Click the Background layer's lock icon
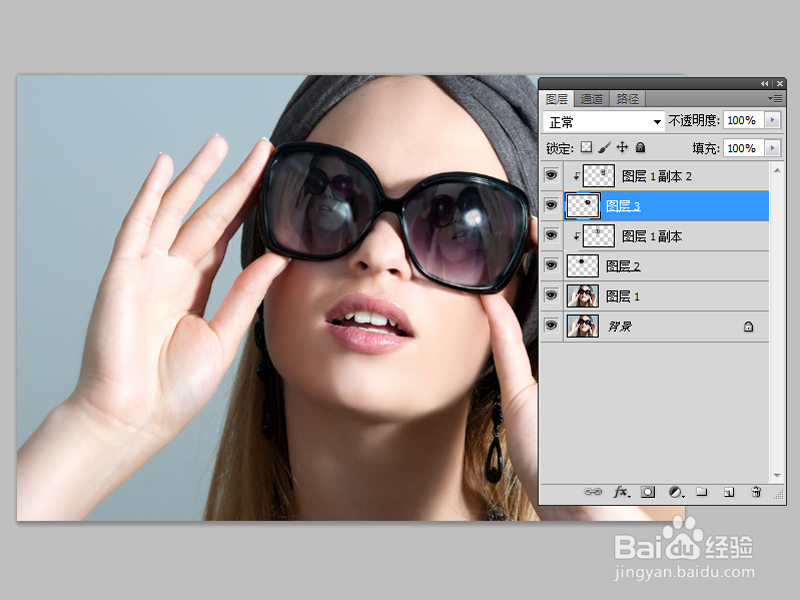This screenshot has height=600, width=800. point(748,327)
